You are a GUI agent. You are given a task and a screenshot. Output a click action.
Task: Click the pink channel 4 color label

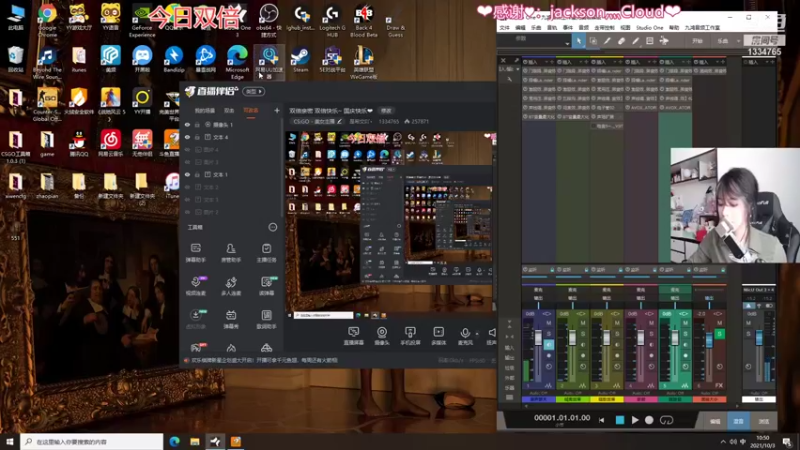pos(641,399)
